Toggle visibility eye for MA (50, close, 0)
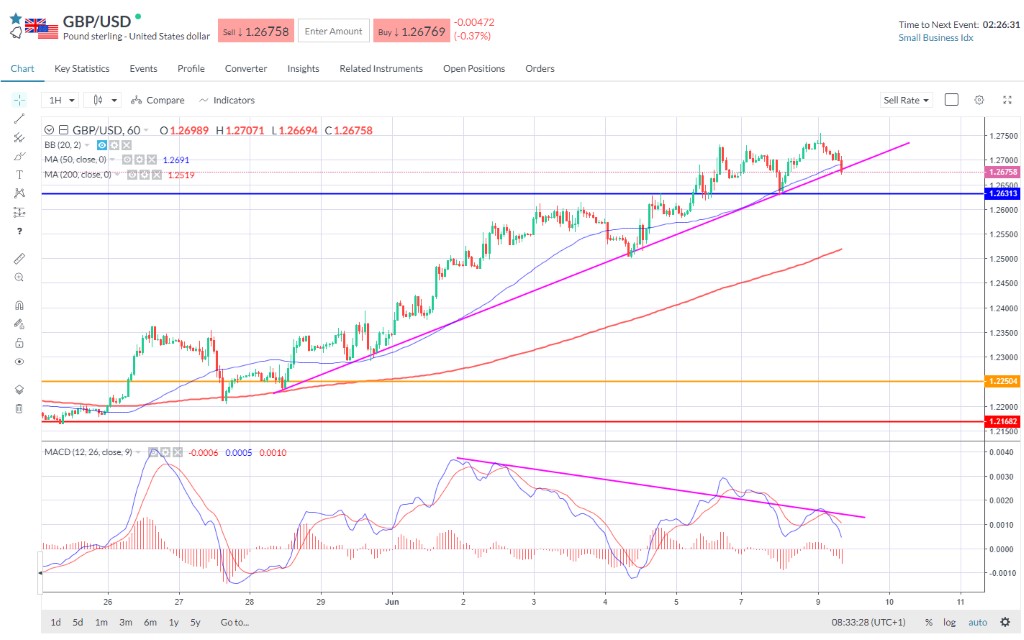The width and height of the screenshot is (1024, 640). coord(127,159)
